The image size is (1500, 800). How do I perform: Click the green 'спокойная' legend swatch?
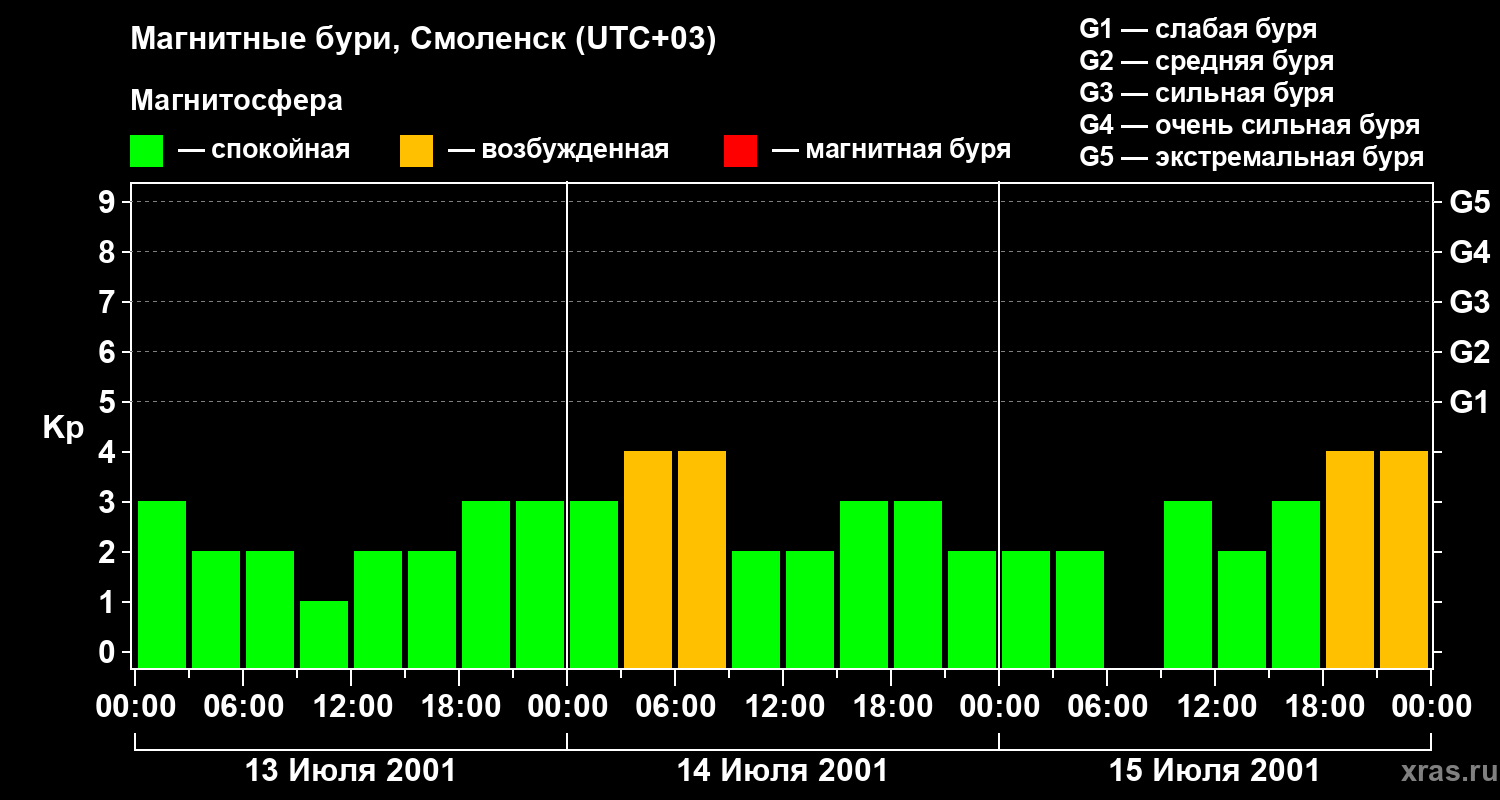point(146,150)
